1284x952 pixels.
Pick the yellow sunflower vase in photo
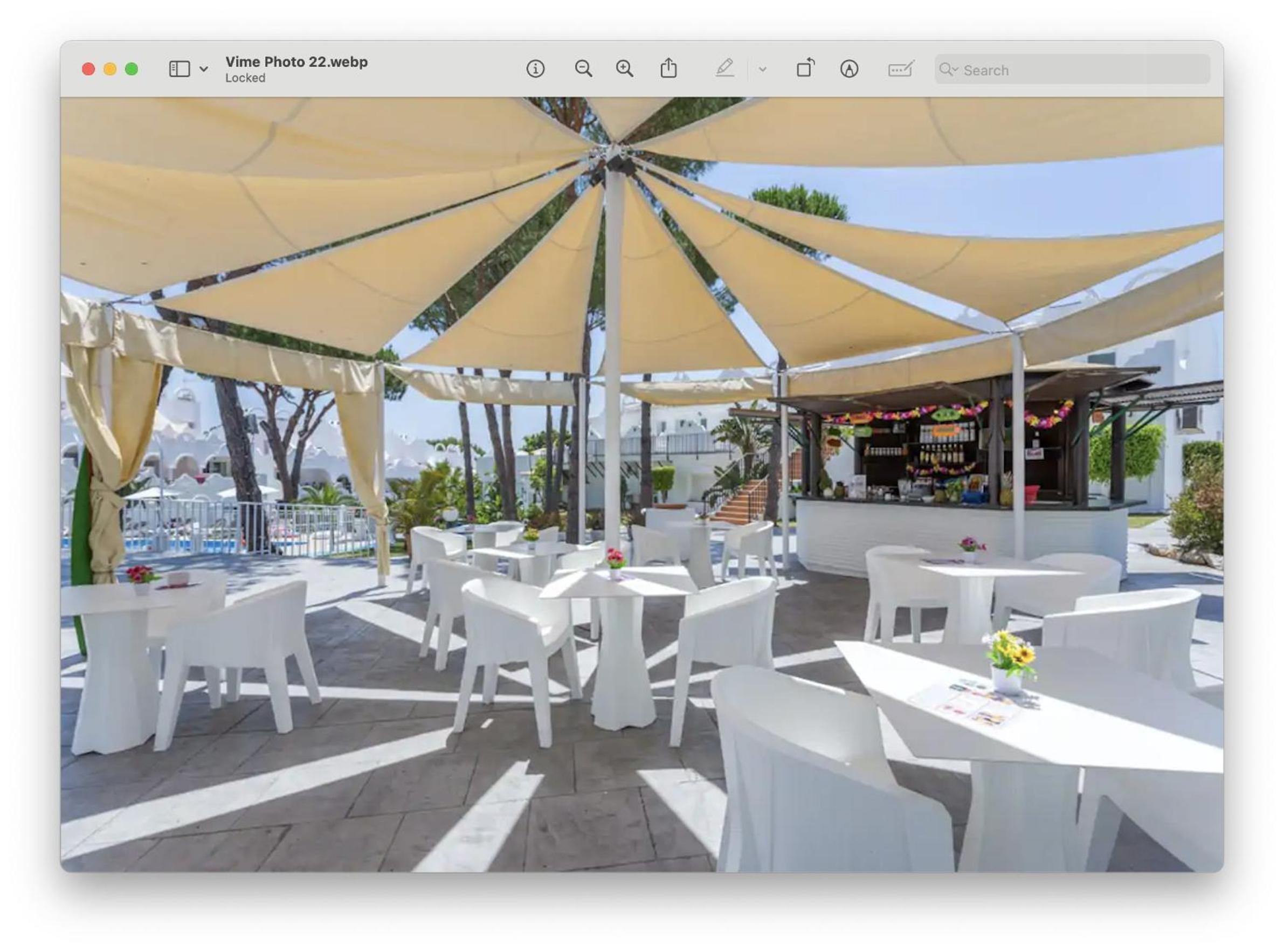click(1010, 661)
